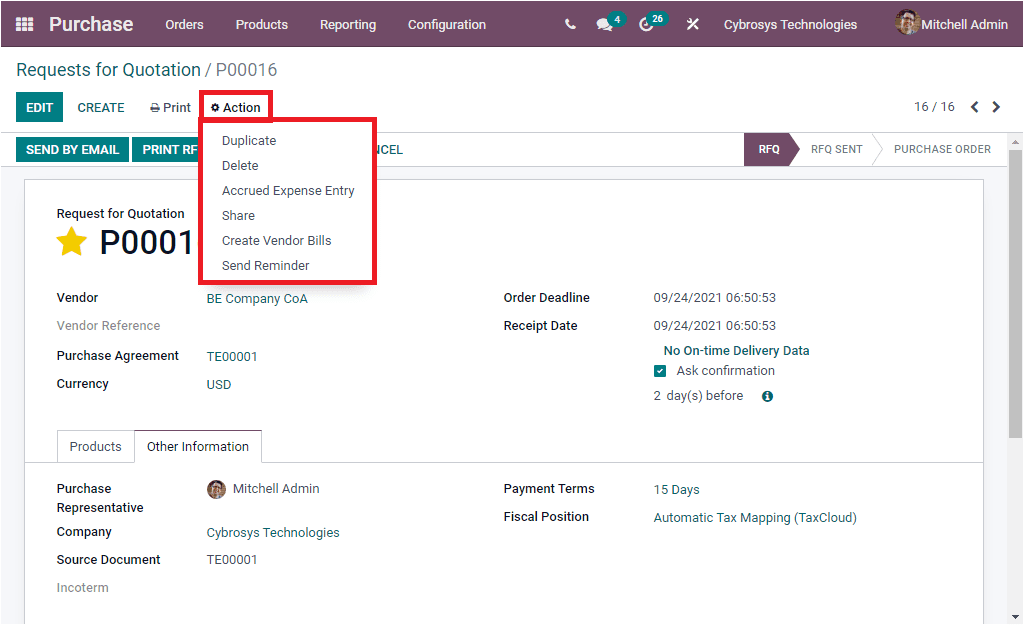Toggle the favorite star on P00016

(x=71, y=241)
